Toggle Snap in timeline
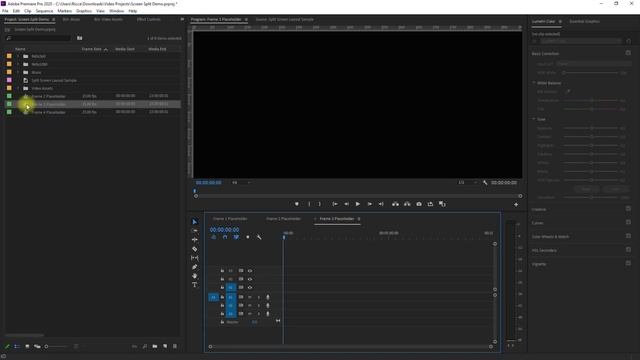Viewport: 640px width, 360px height. click(225, 237)
